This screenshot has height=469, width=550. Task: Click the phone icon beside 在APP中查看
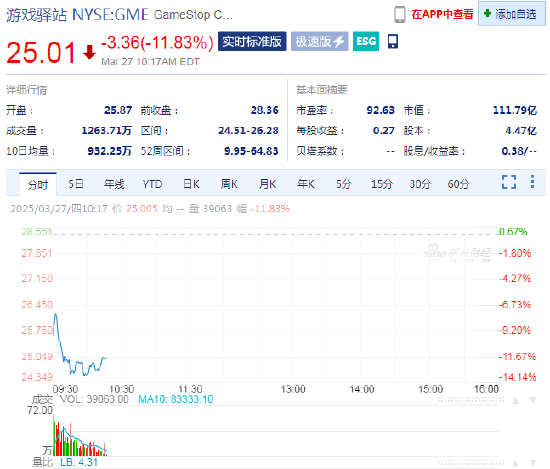(x=400, y=14)
